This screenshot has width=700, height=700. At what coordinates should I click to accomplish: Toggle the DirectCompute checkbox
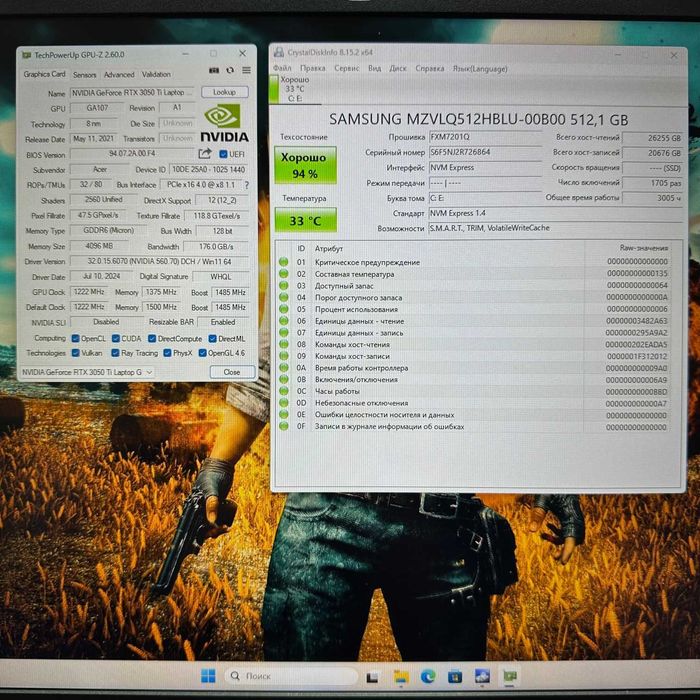pos(152,338)
